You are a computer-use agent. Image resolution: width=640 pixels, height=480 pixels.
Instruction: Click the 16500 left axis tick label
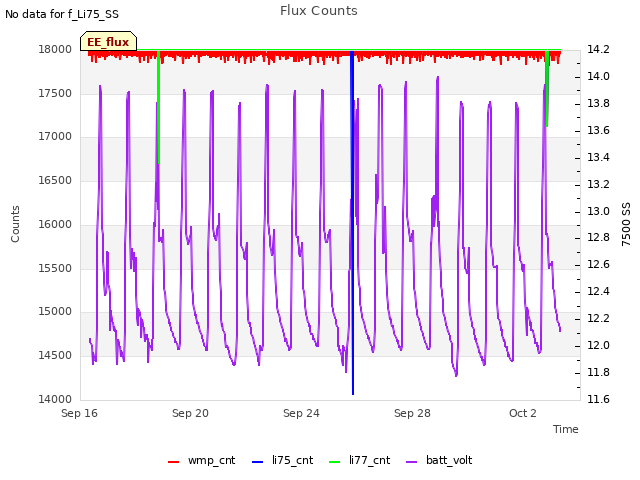(x=55, y=180)
